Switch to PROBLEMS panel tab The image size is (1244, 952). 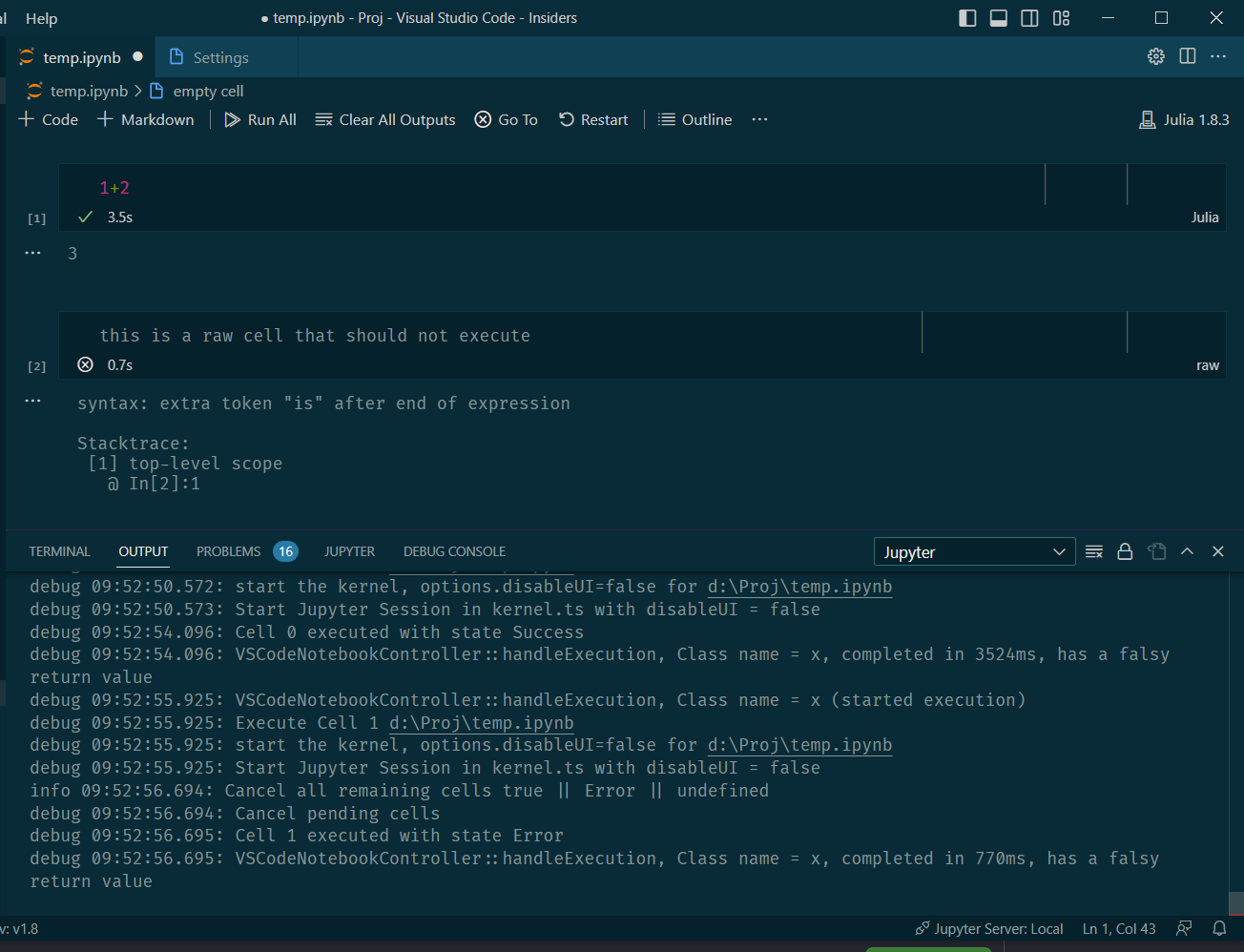(247, 551)
